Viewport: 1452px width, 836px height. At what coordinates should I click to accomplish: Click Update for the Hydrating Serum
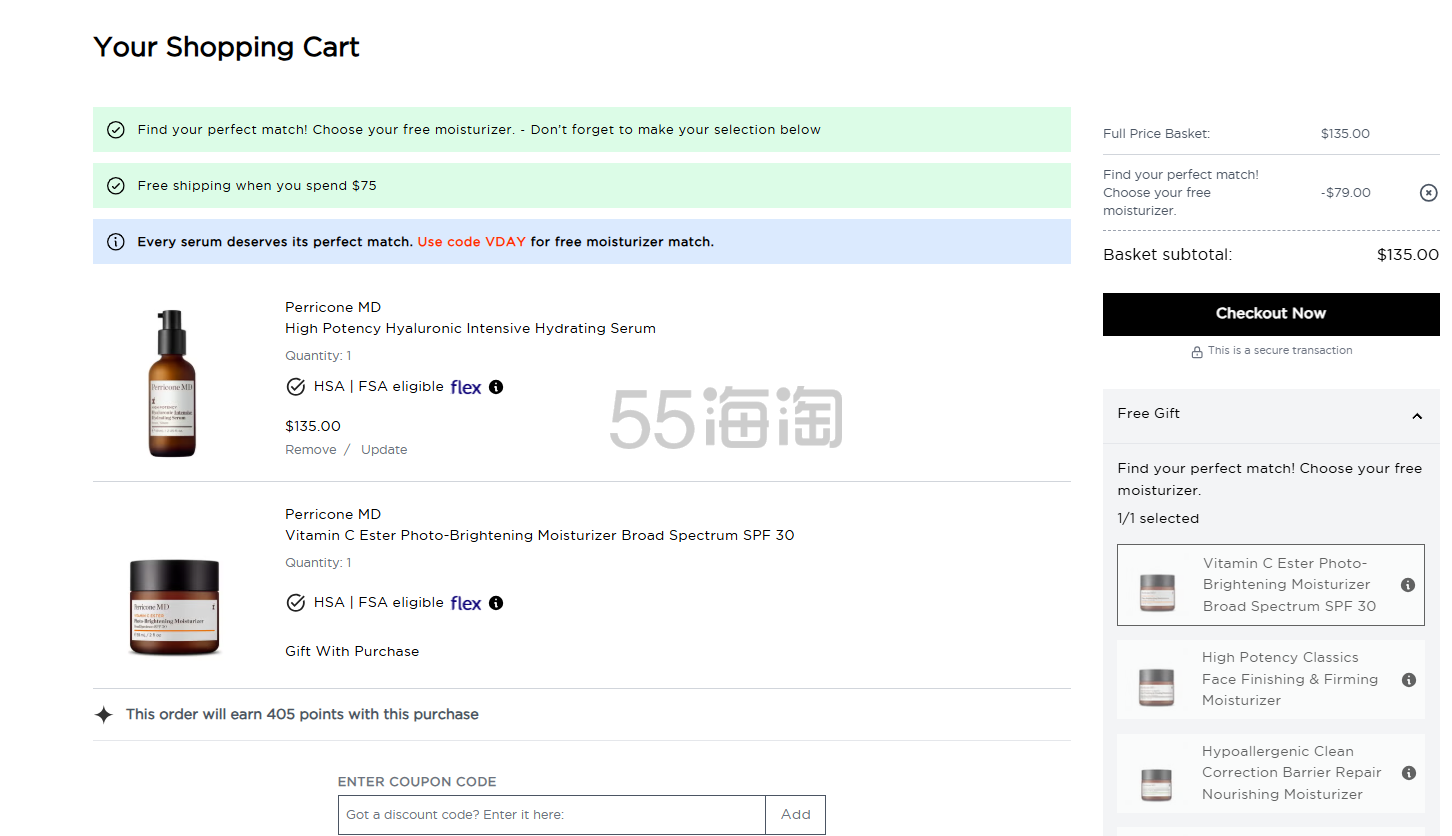[384, 450]
